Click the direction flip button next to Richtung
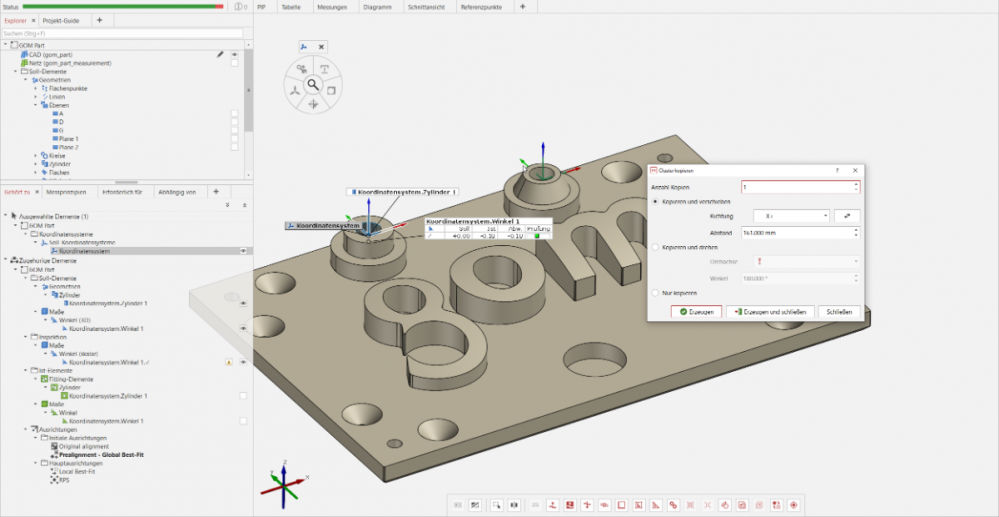 point(847,215)
